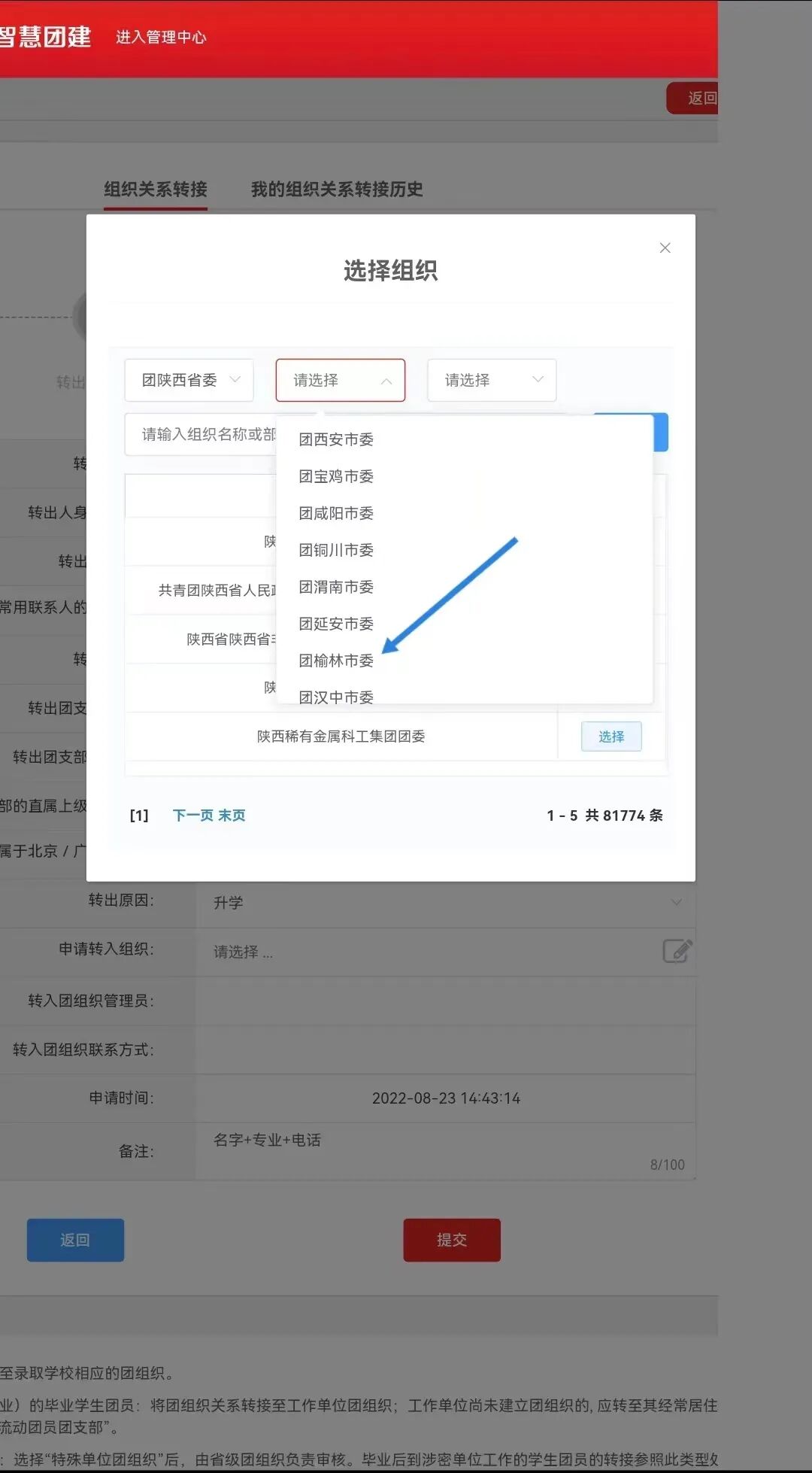Open 我的组织关系转接历史 tab

click(337, 189)
